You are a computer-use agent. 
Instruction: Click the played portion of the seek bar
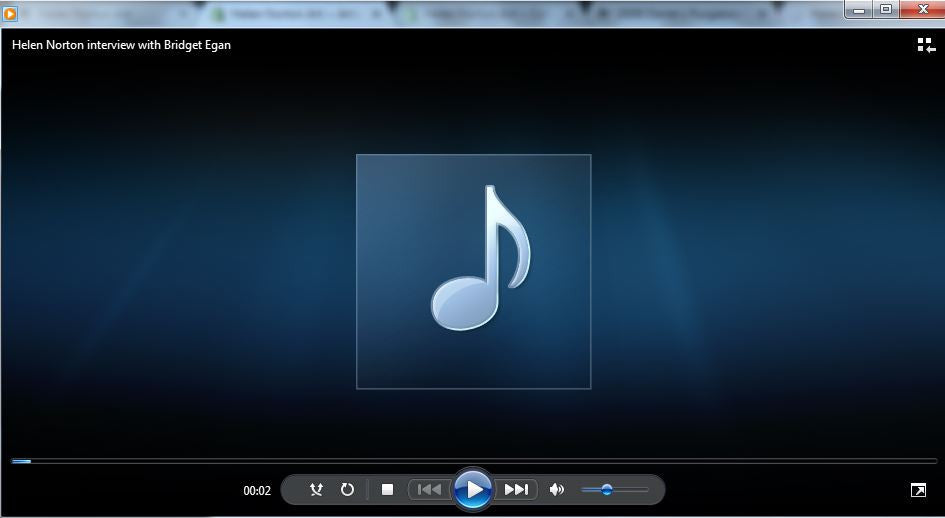tap(20, 461)
